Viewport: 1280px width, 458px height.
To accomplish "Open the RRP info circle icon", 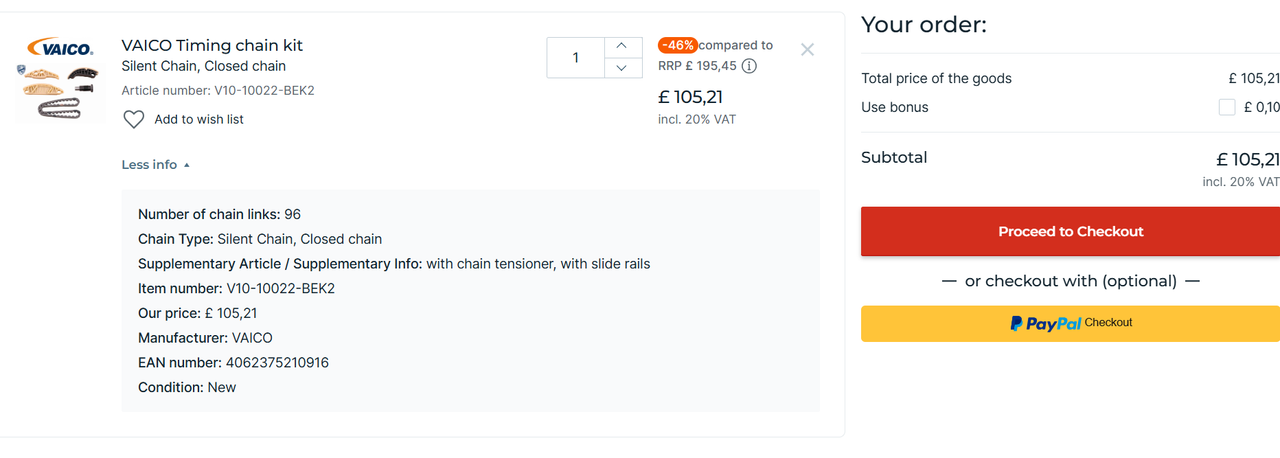I will click(749, 66).
